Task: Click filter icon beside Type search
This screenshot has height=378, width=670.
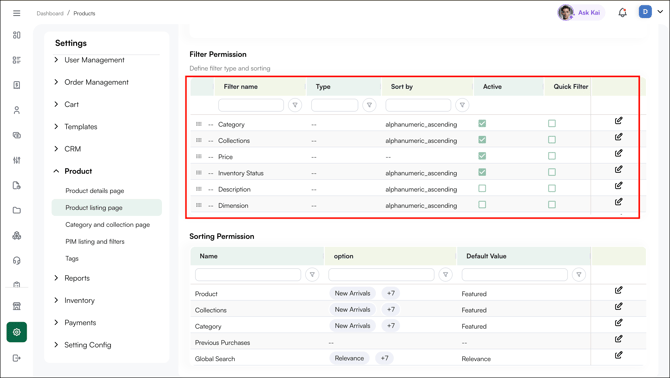Action: [x=369, y=105]
